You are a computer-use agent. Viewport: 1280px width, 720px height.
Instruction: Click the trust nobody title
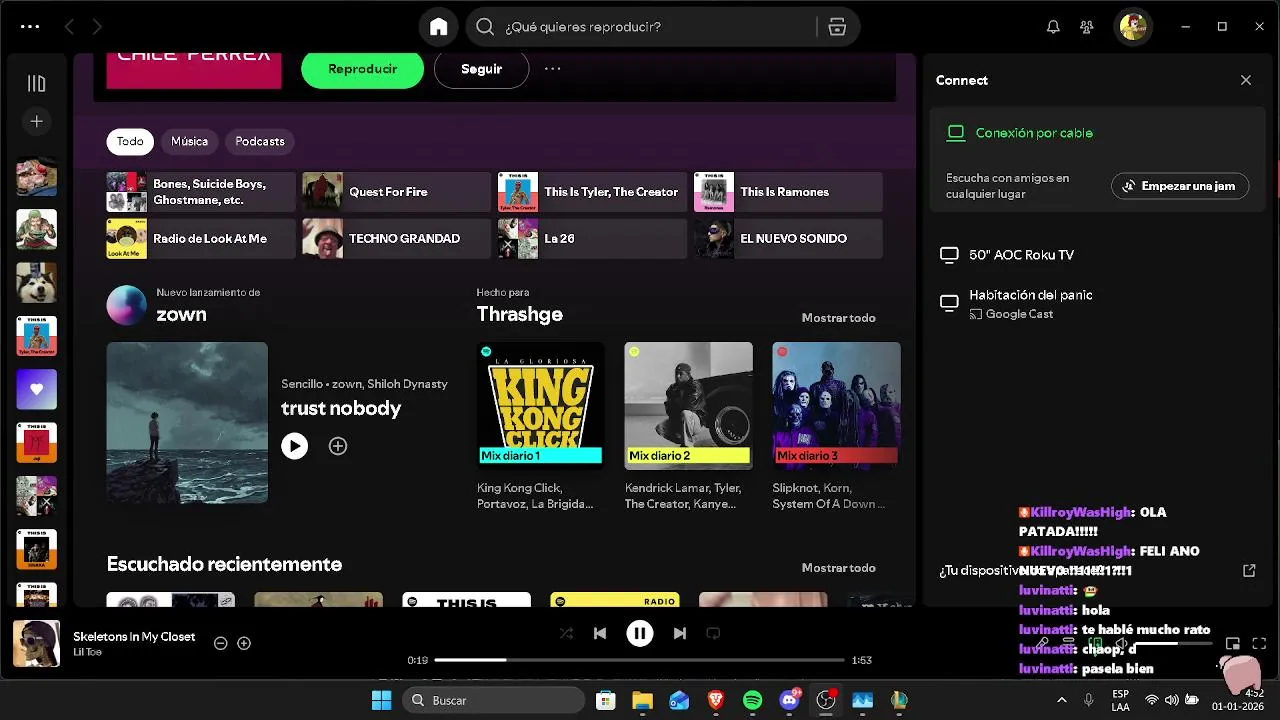coord(341,408)
